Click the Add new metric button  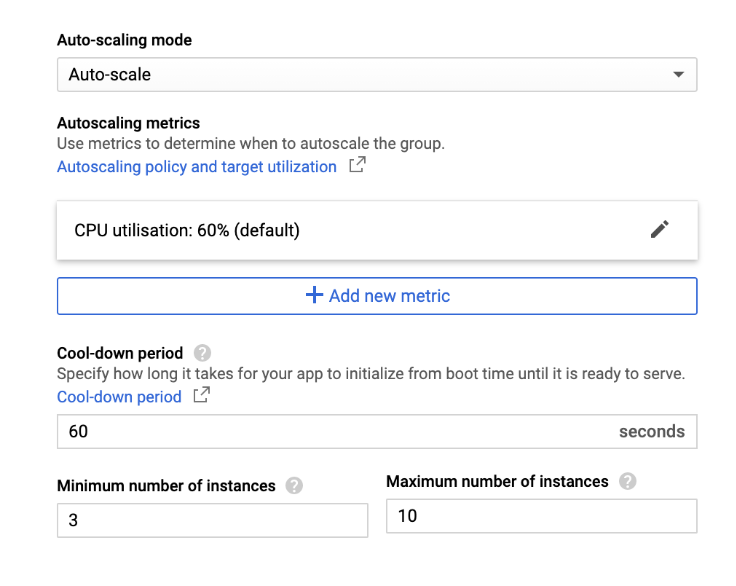click(x=376, y=296)
